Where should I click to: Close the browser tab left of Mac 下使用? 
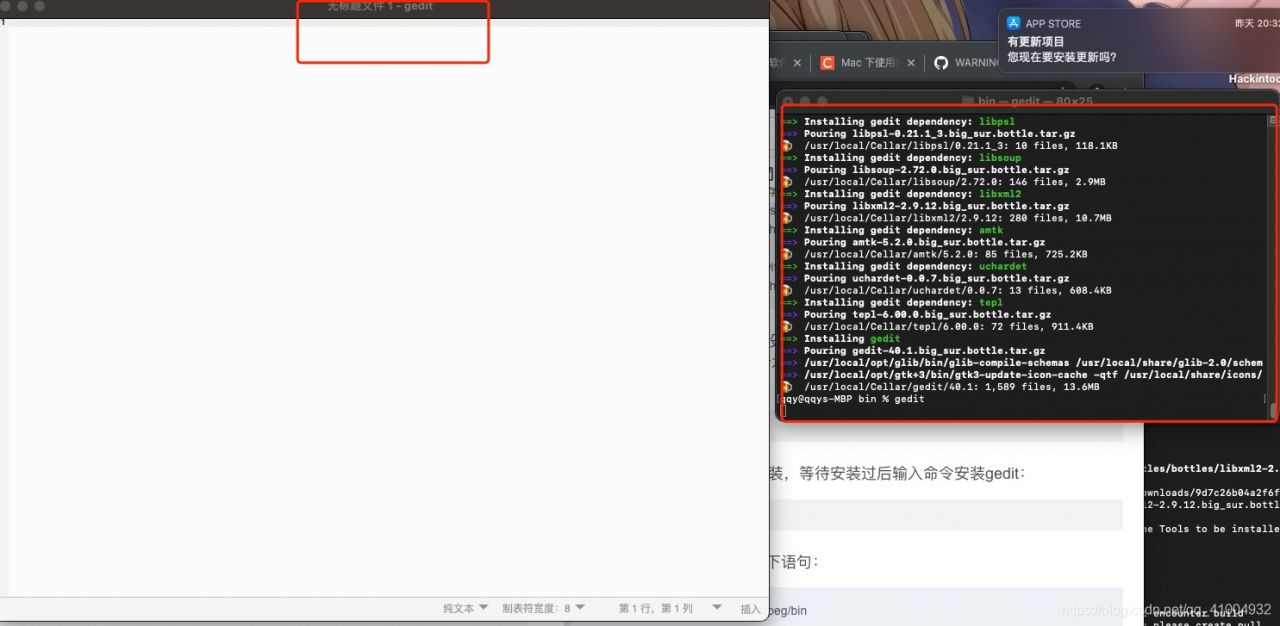(x=797, y=63)
